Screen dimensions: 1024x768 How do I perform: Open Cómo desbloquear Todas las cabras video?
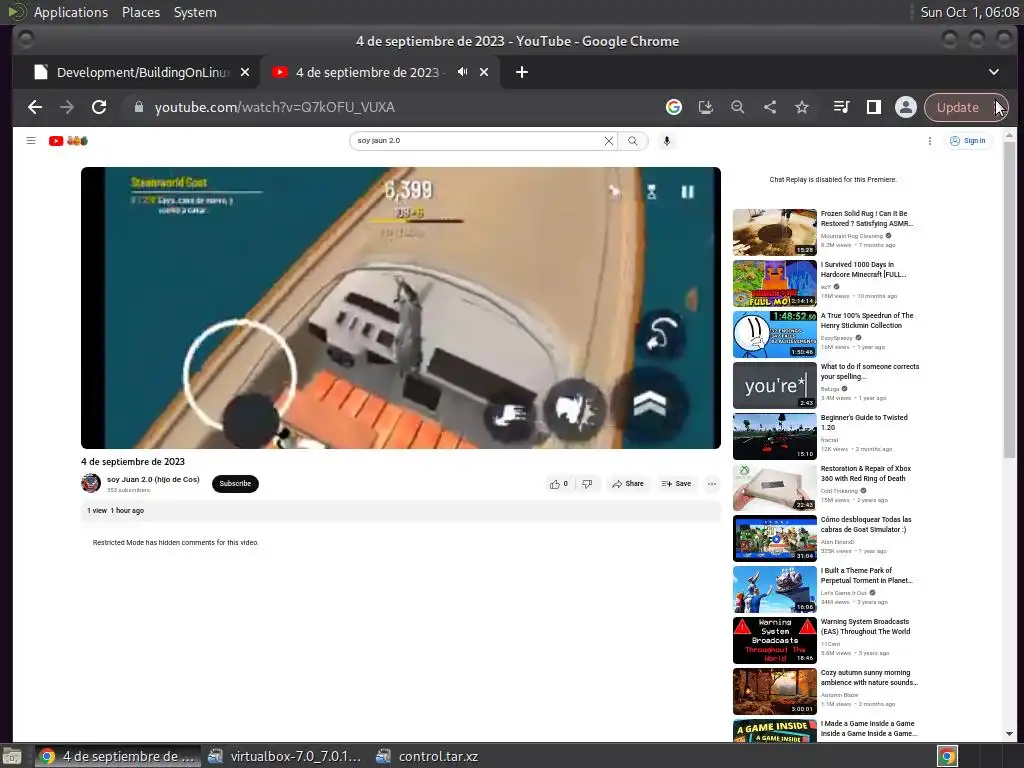pos(775,538)
